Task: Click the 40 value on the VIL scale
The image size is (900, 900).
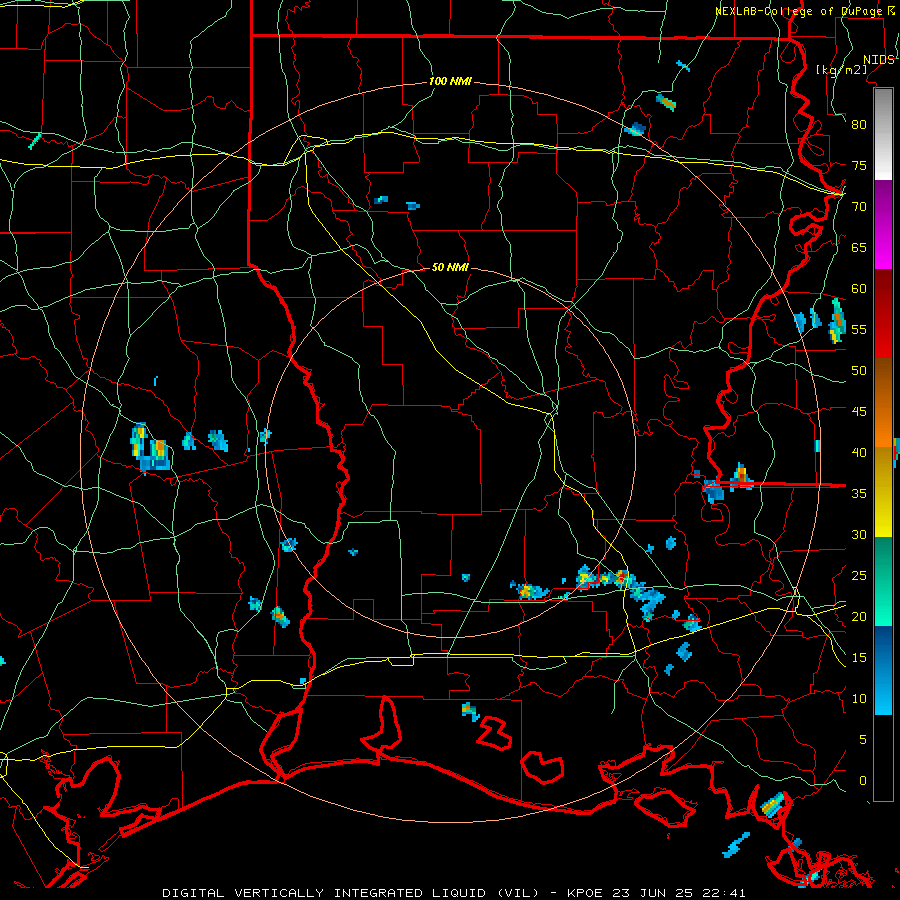Action: tap(859, 453)
